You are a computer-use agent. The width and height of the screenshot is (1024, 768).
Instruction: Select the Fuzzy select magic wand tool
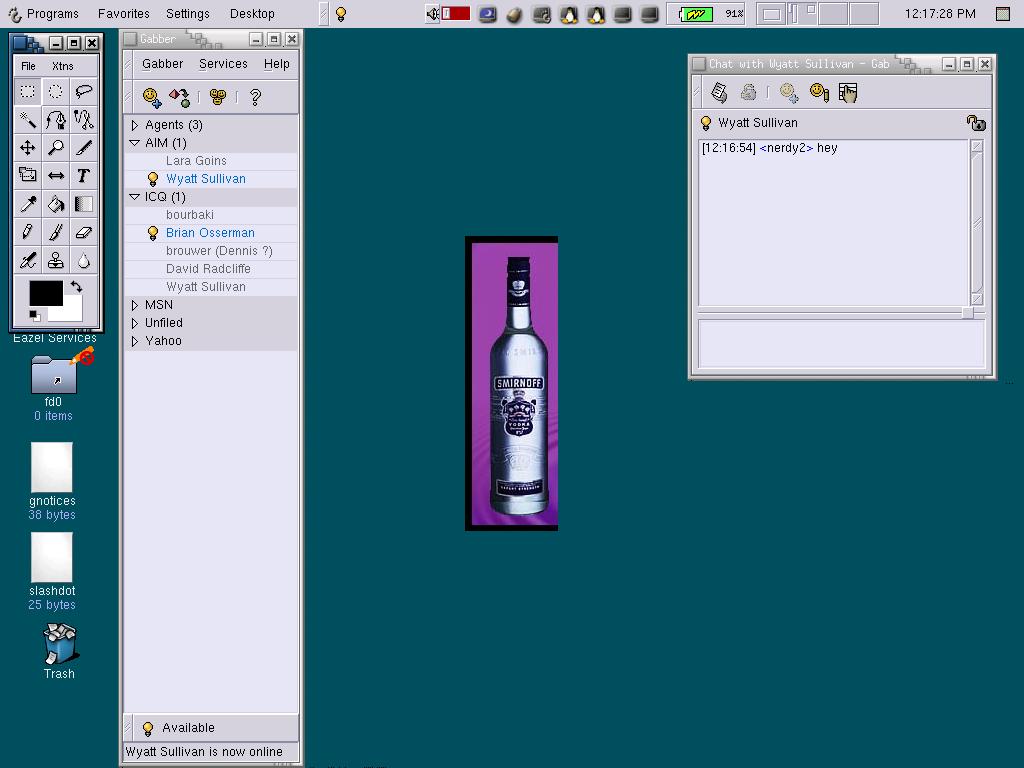27,120
